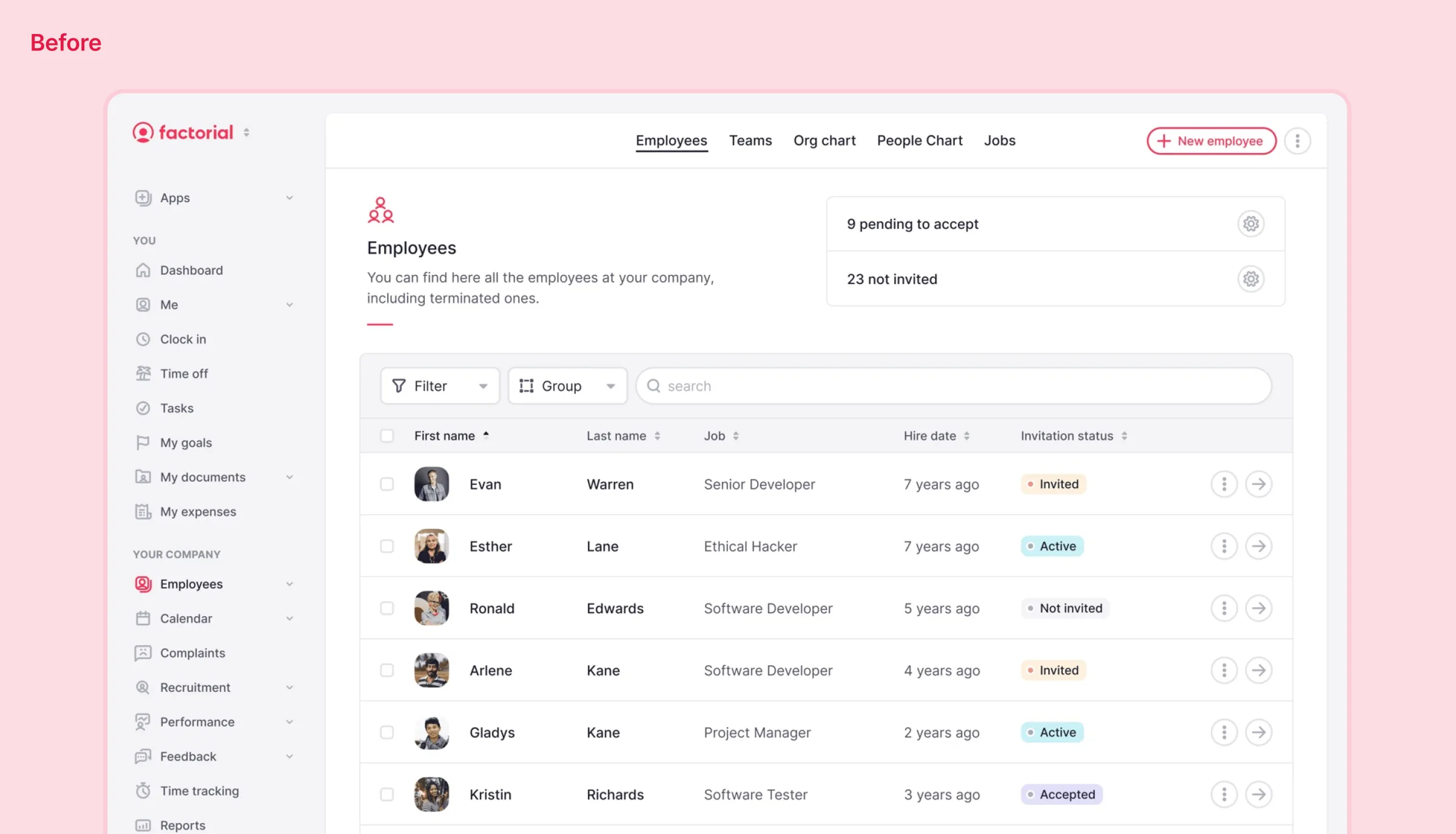Open the Filter dropdown

click(x=440, y=386)
